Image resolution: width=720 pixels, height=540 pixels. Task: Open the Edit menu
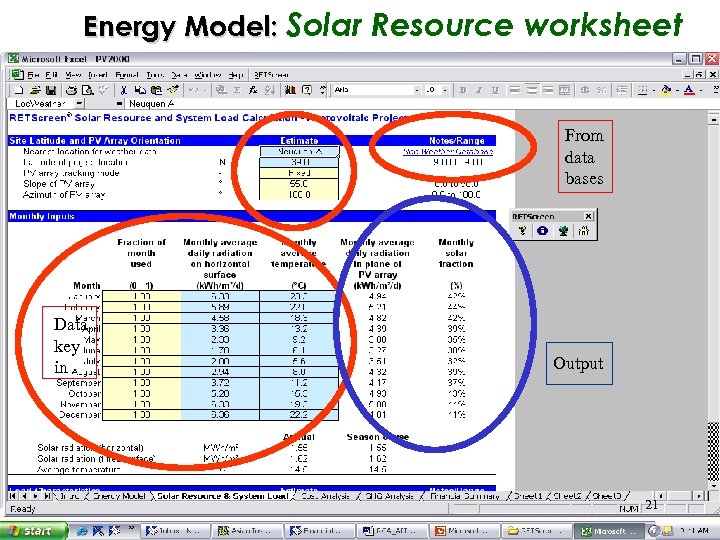(x=51, y=75)
